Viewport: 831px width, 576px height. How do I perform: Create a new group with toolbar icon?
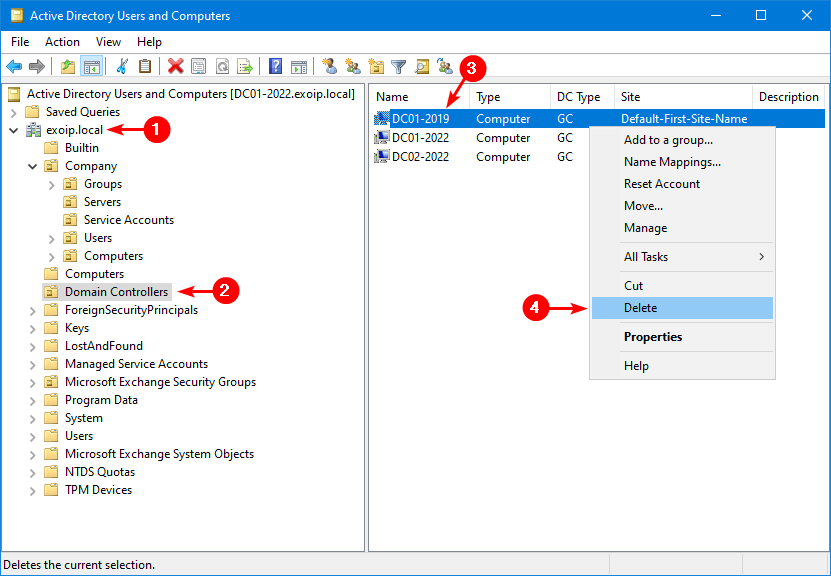pyautogui.click(x=352, y=67)
